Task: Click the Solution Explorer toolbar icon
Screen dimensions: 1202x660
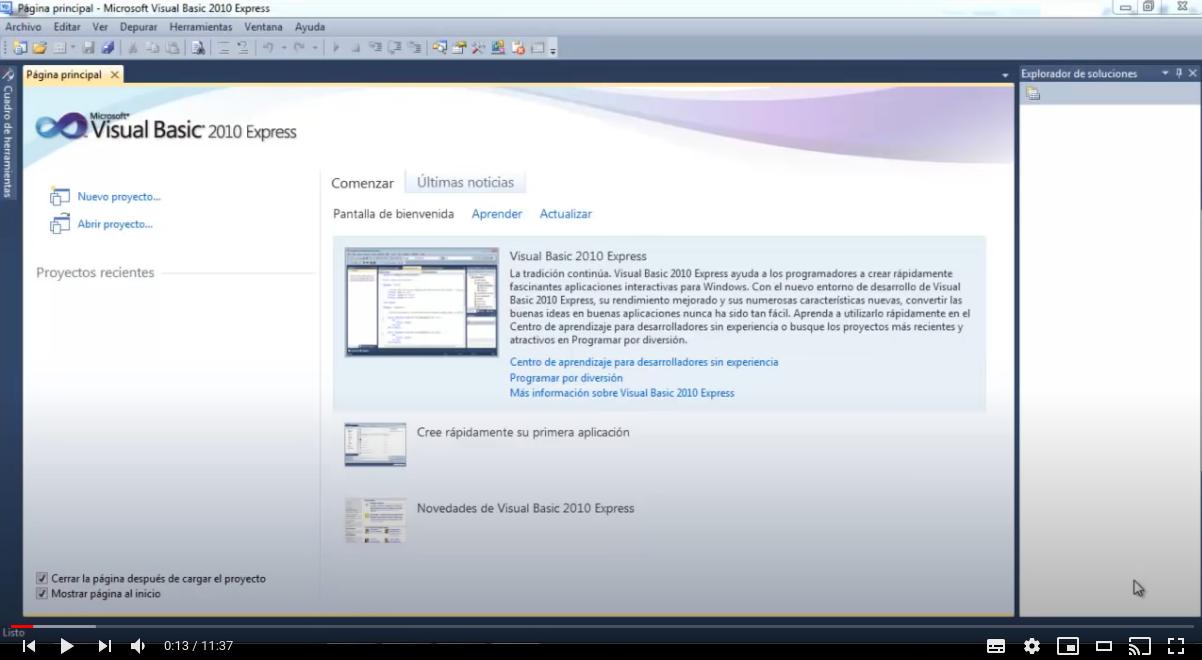Action: [x=439, y=47]
